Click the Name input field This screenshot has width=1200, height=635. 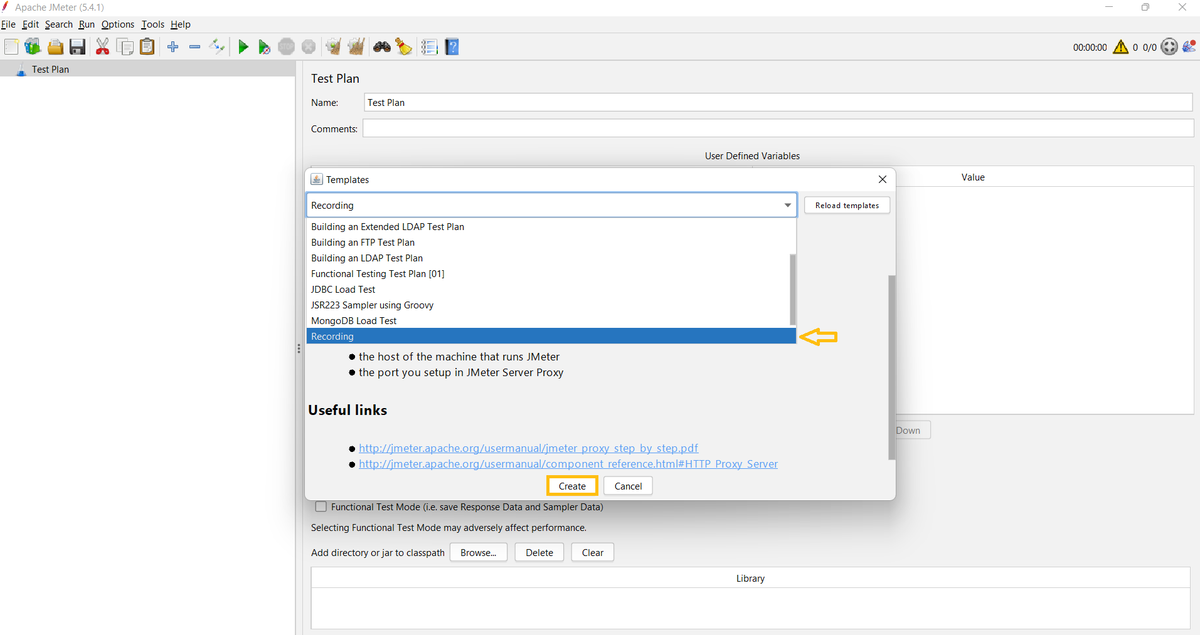777,102
